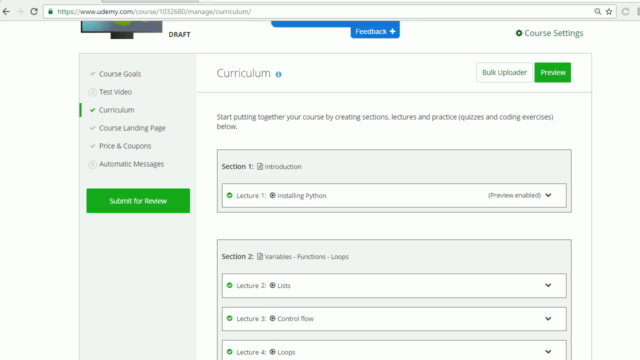Click the step circle next to Test Video

(x=93, y=92)
